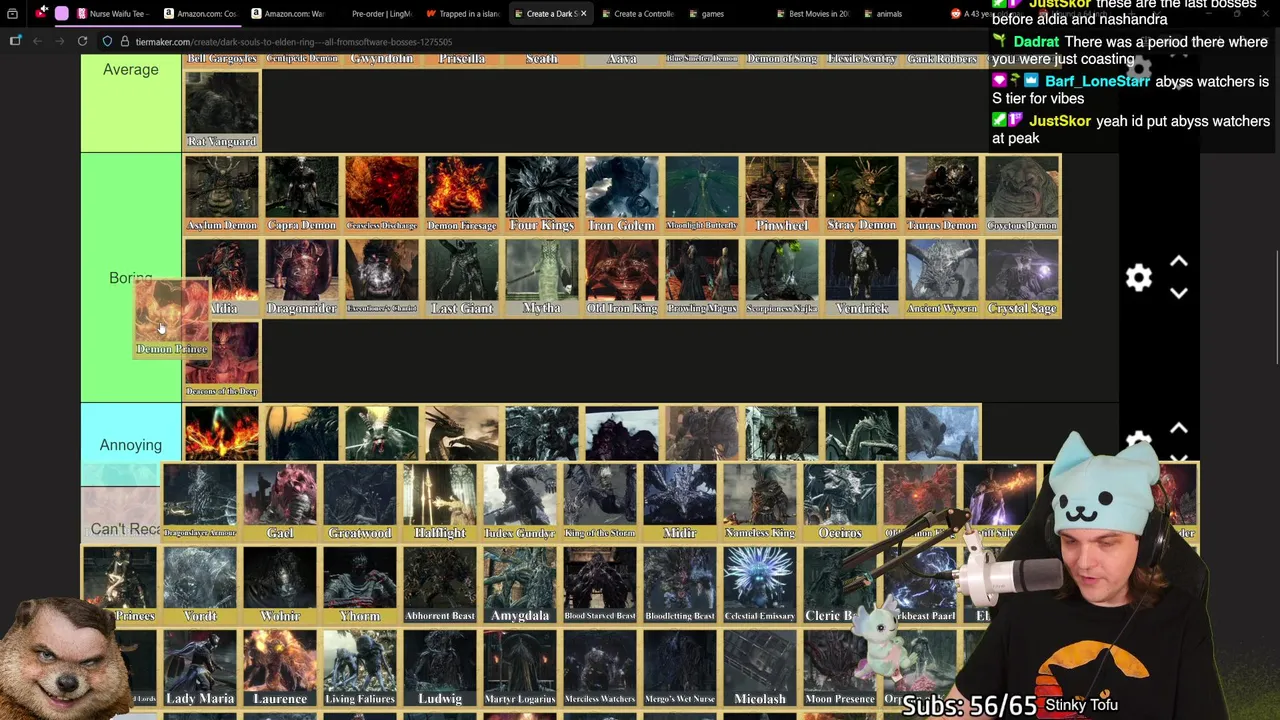Select the Asylum Demon boss card

(x=221, y=194)
